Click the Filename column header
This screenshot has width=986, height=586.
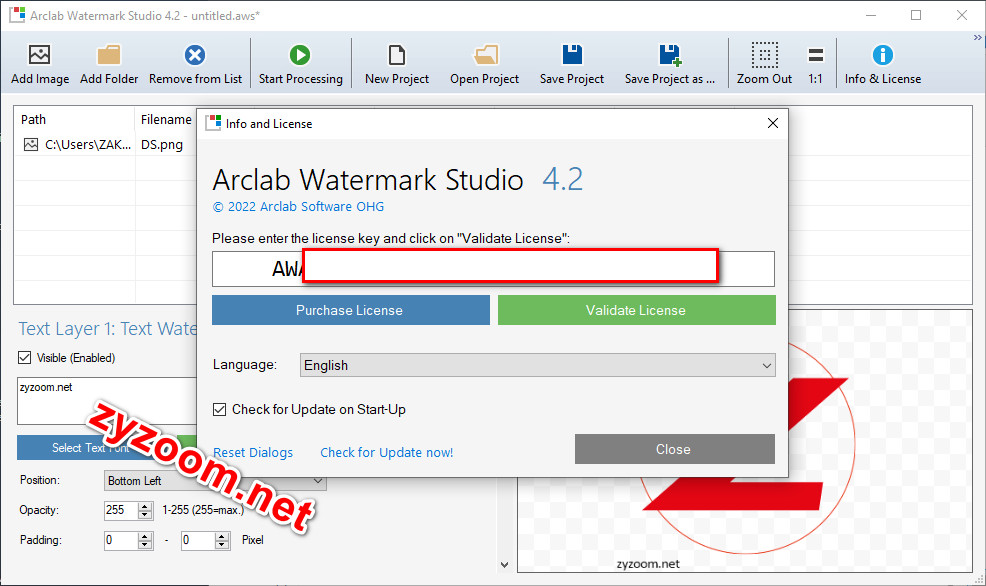166,119
